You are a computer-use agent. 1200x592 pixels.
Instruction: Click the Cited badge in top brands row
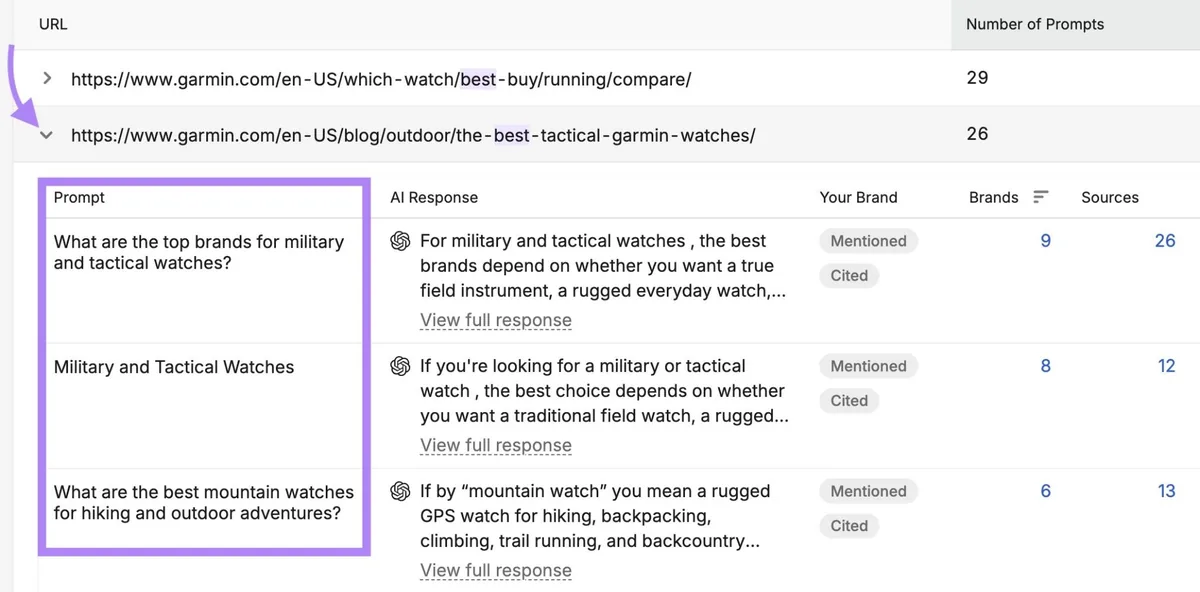pyautogui.click(x=849, y=275)
